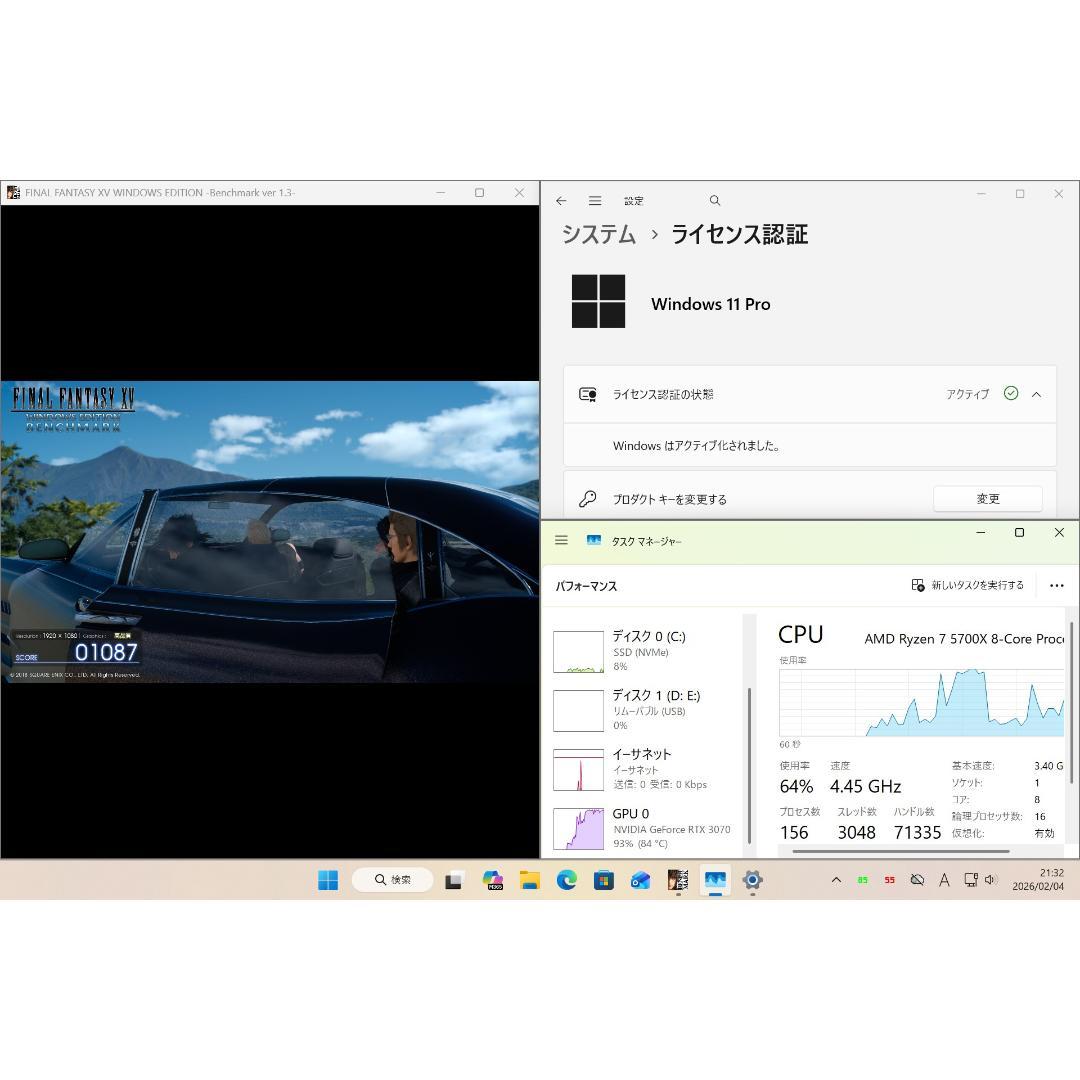
Task: Click the license activation status icon
Action: 588,394
